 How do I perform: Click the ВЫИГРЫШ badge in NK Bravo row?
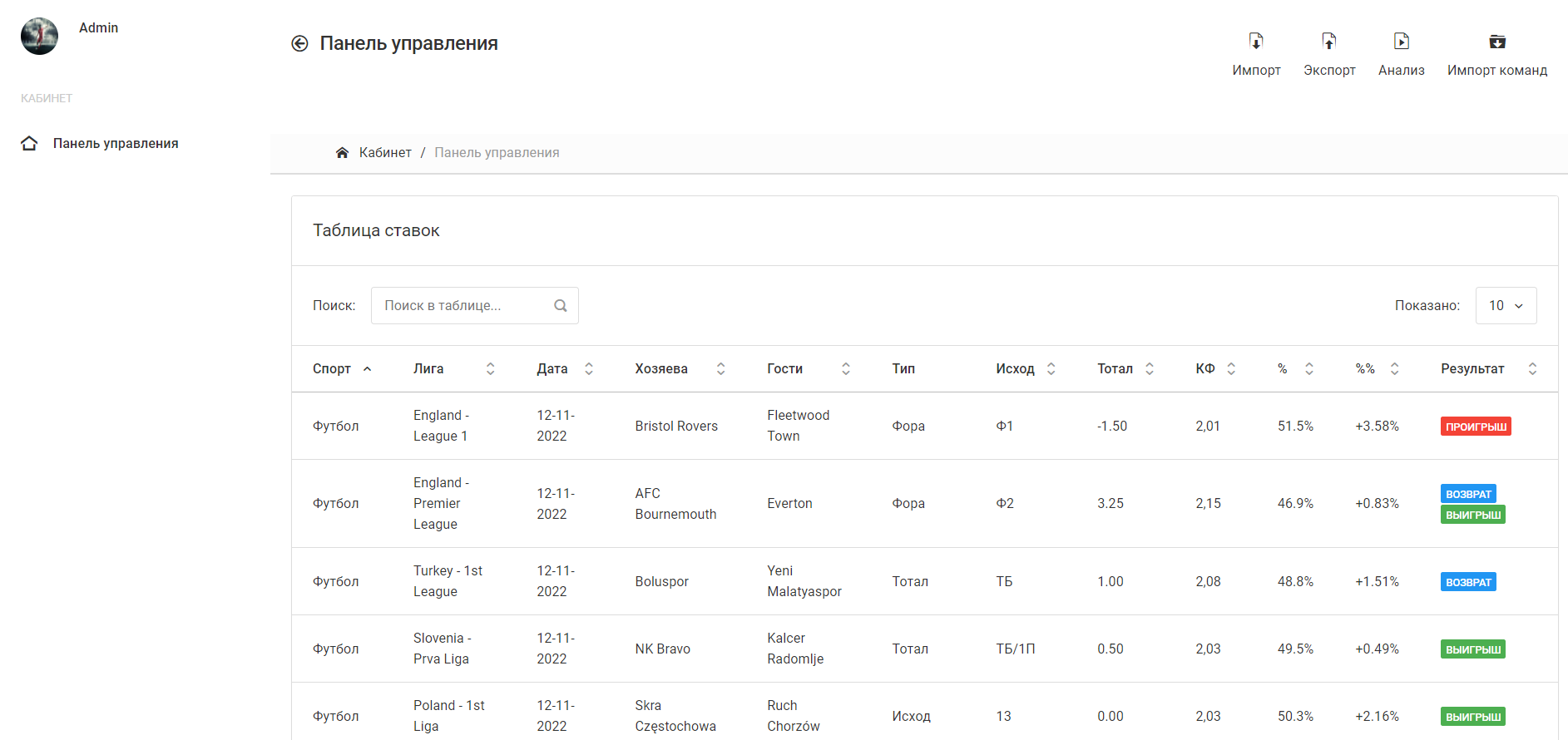coord(1473,649)
